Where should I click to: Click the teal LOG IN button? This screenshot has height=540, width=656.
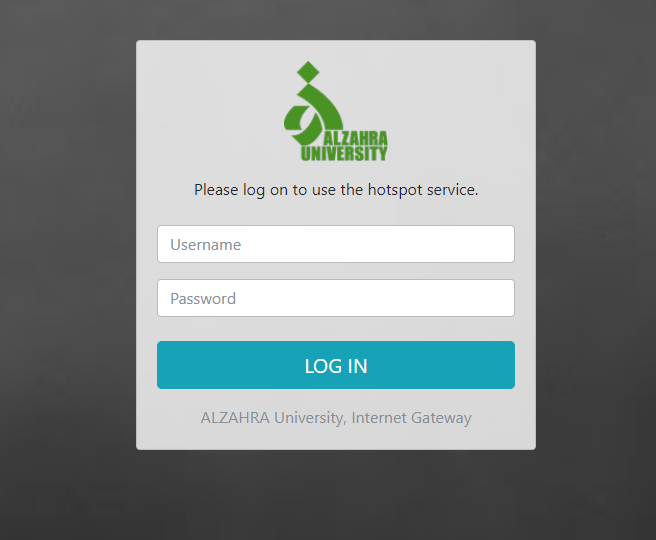(336, 365)
